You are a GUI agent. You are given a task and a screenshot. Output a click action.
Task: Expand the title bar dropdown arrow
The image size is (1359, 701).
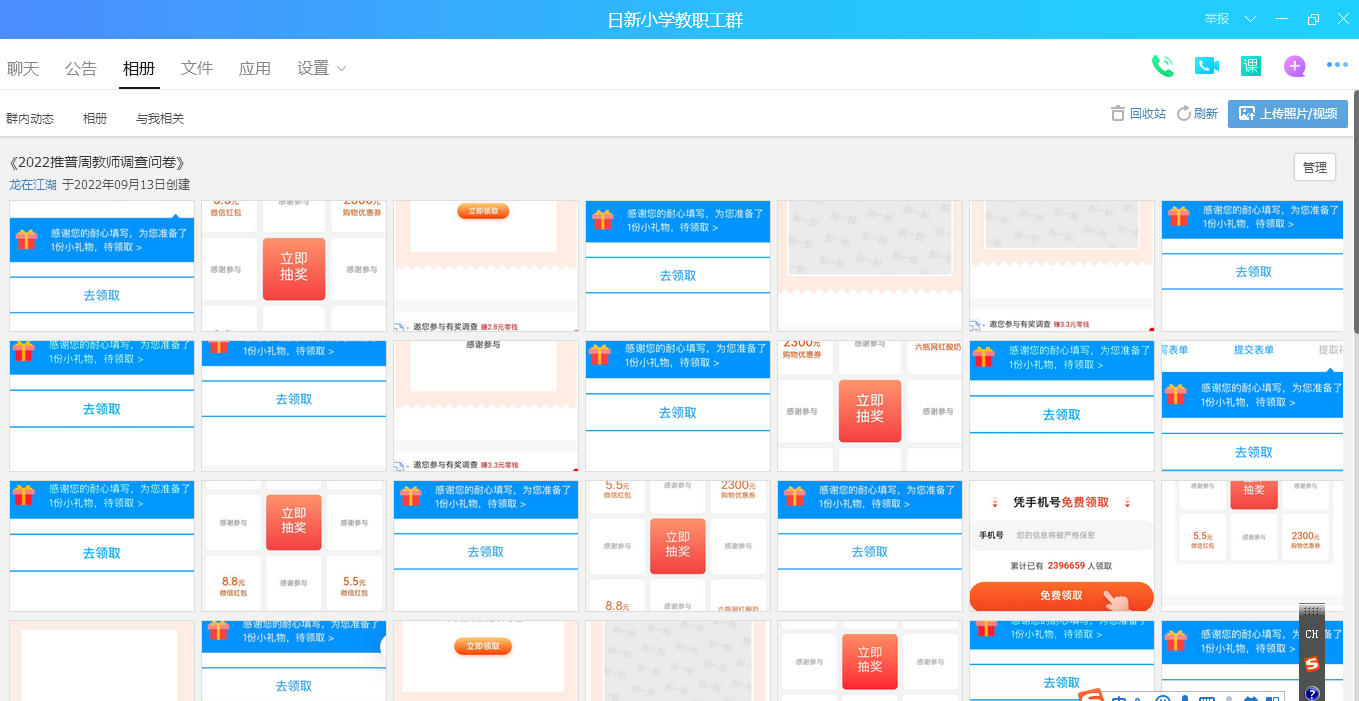(x=1250, y=19)
